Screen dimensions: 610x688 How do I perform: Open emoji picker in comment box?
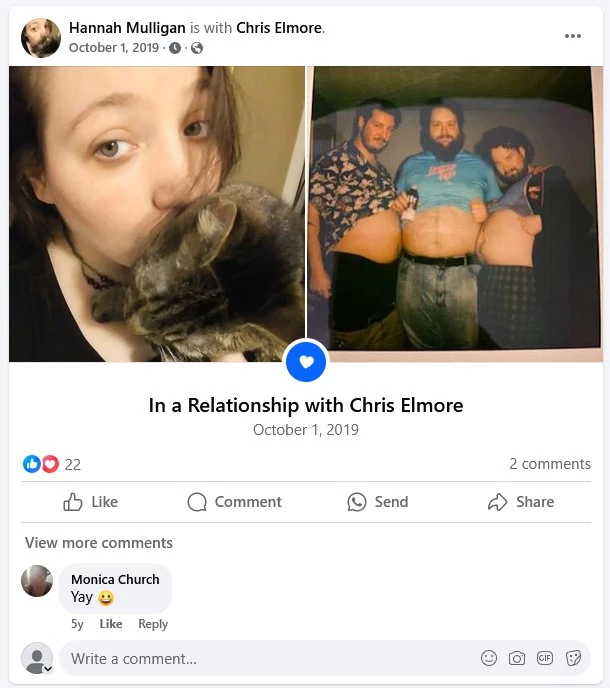tap(489, 658)
